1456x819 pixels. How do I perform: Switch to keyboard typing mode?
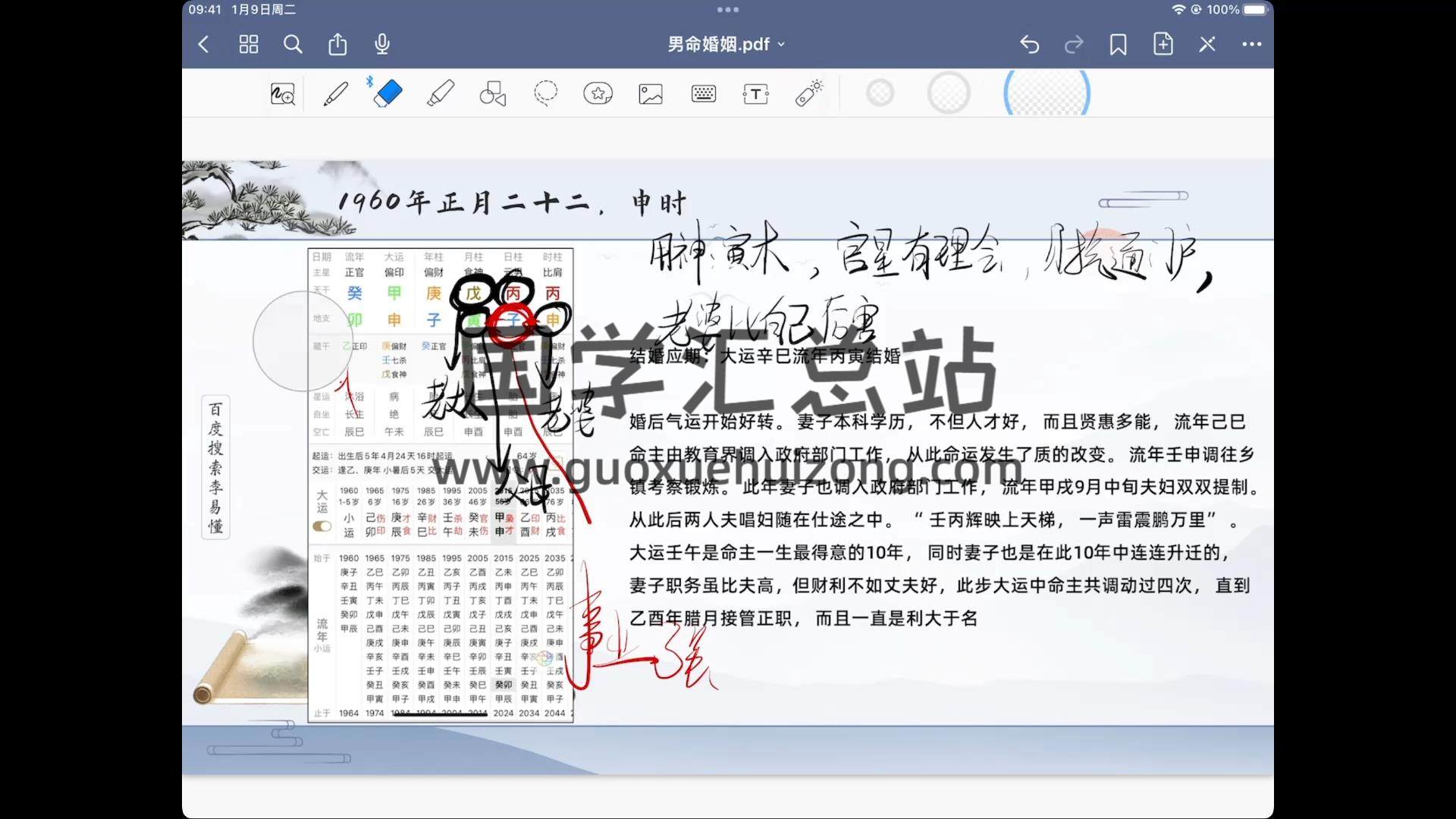click(703, 94)
